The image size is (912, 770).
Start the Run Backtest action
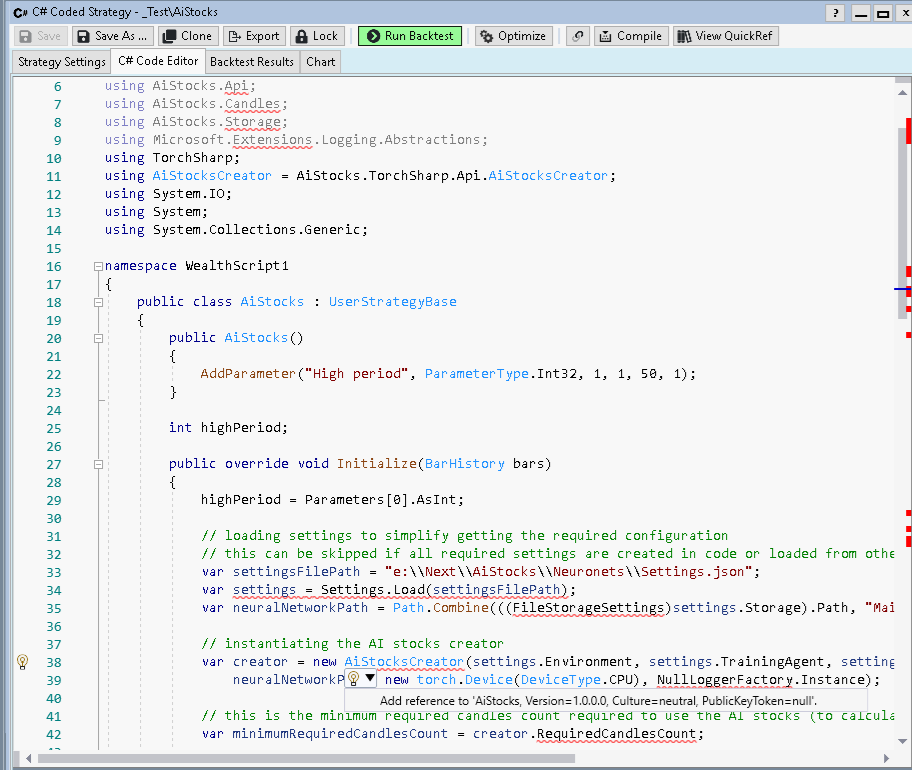coord(409,36)
